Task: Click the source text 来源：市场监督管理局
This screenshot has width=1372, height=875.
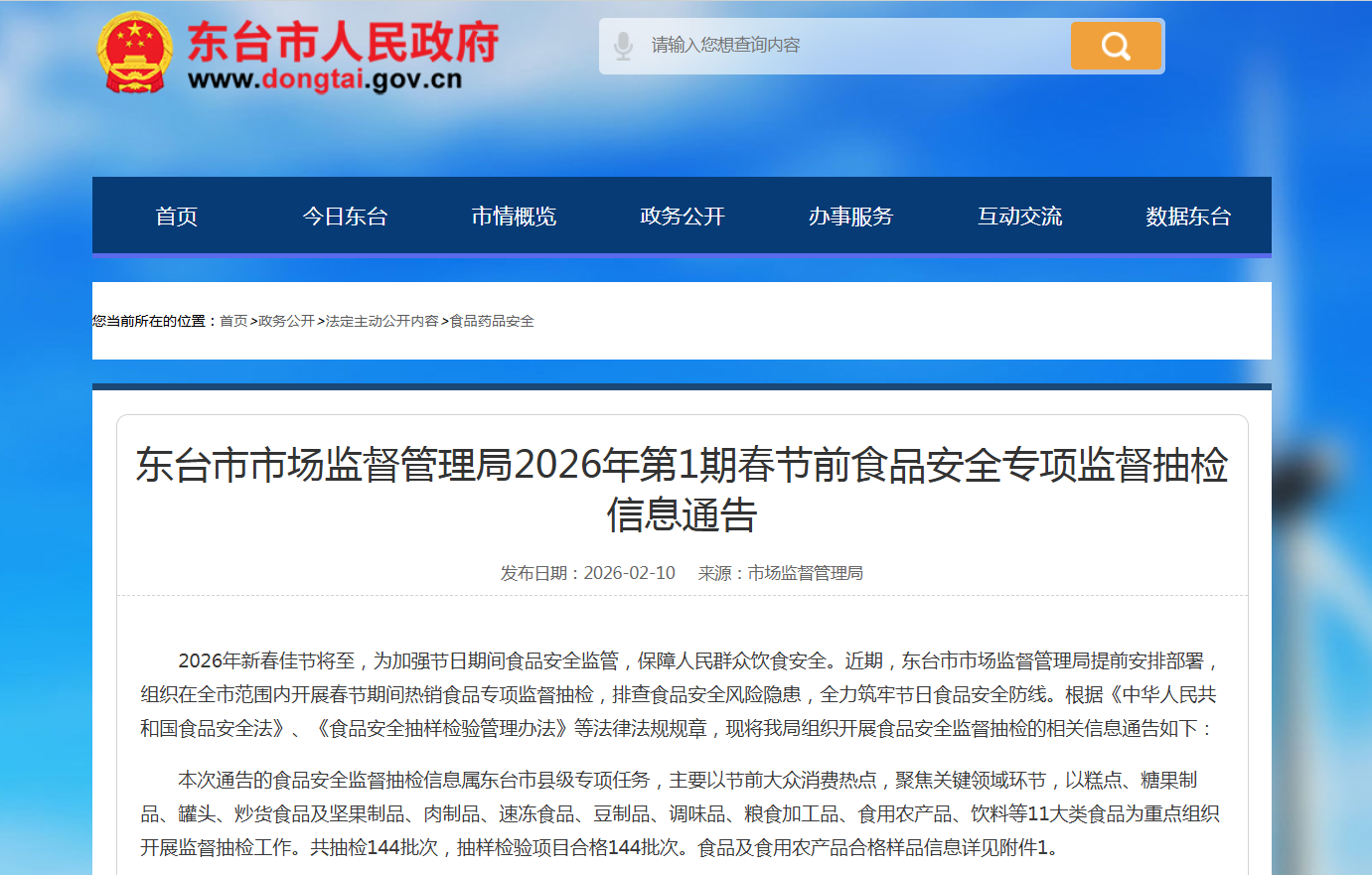Action: pos(780,573)
